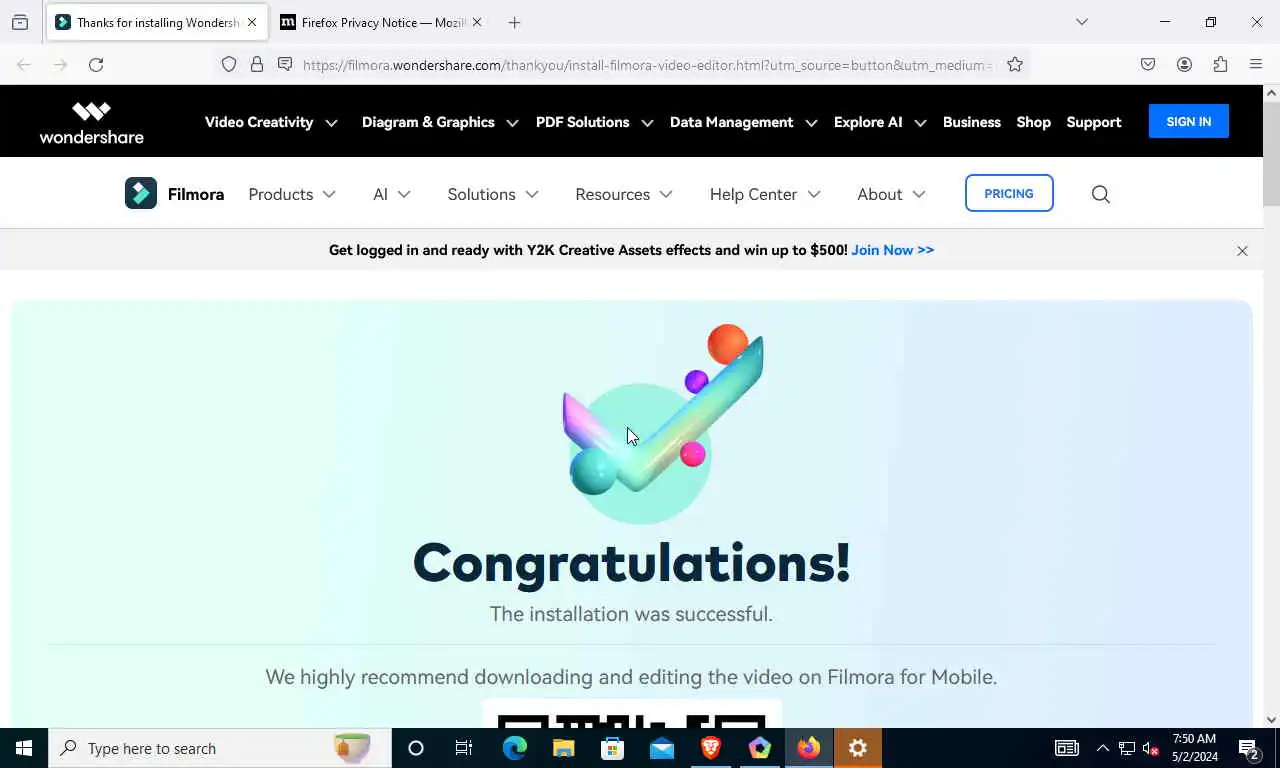
Task: Open the taskbar clock and date
Action: click(x=1195, y=748)
